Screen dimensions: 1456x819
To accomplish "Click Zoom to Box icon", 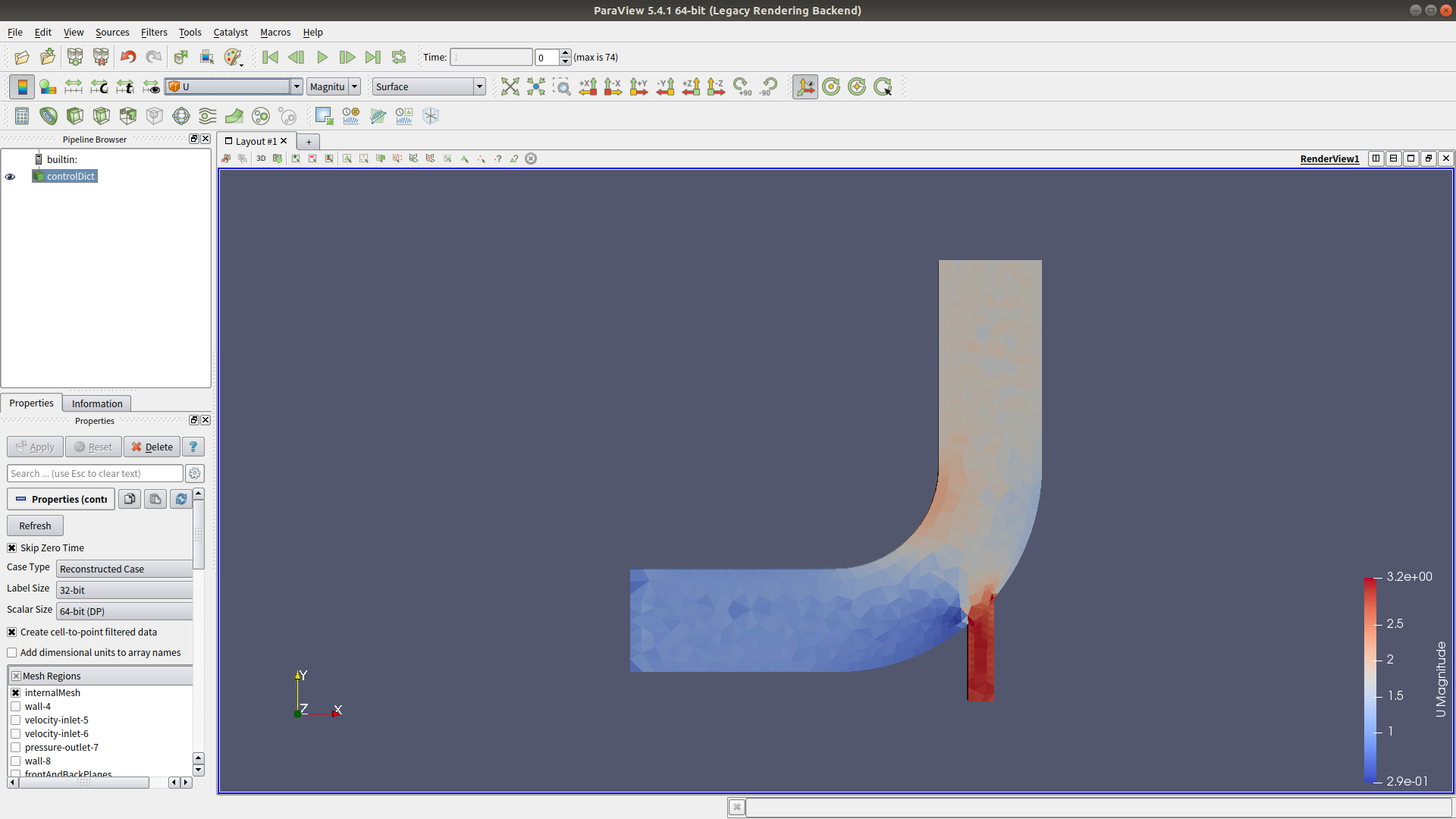I will (562, 87).
